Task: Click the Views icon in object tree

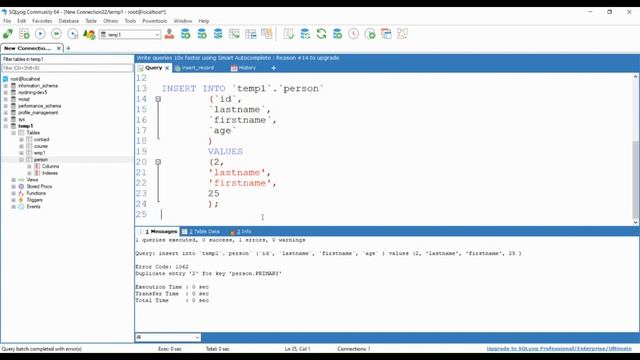Action: [x=21, y=180]
